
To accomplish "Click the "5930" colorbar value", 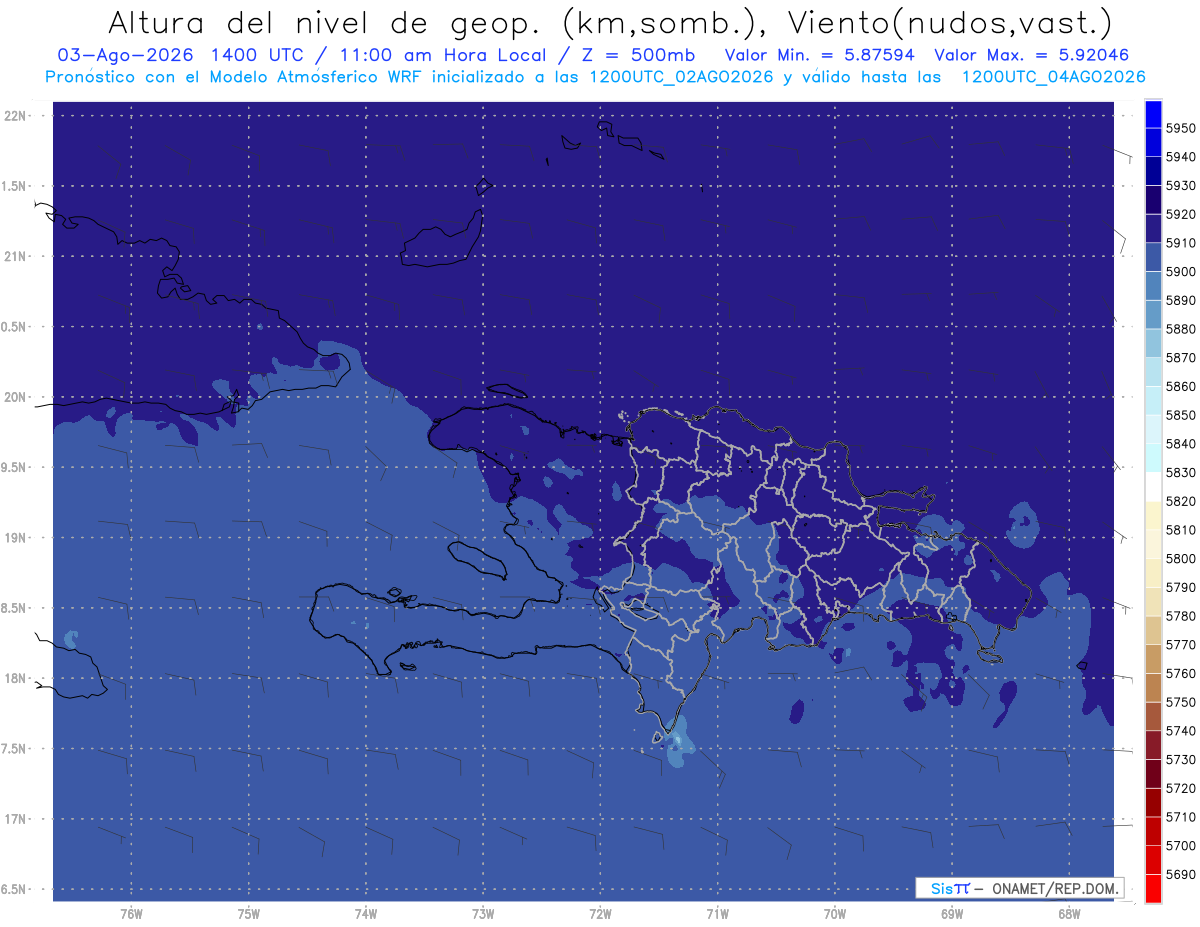I will click(x=1181, y=186).
